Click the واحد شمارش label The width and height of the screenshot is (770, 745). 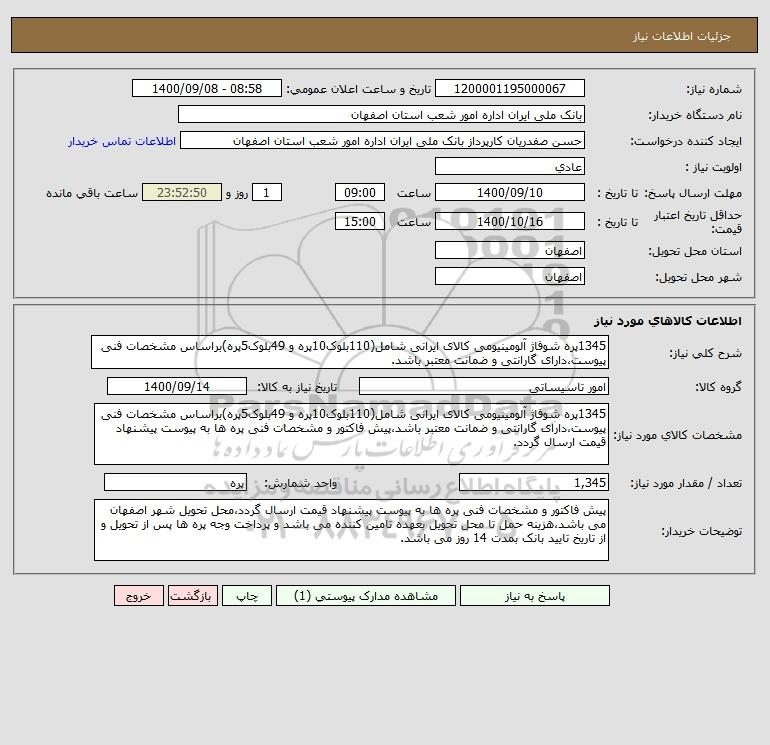click(301, 483)
